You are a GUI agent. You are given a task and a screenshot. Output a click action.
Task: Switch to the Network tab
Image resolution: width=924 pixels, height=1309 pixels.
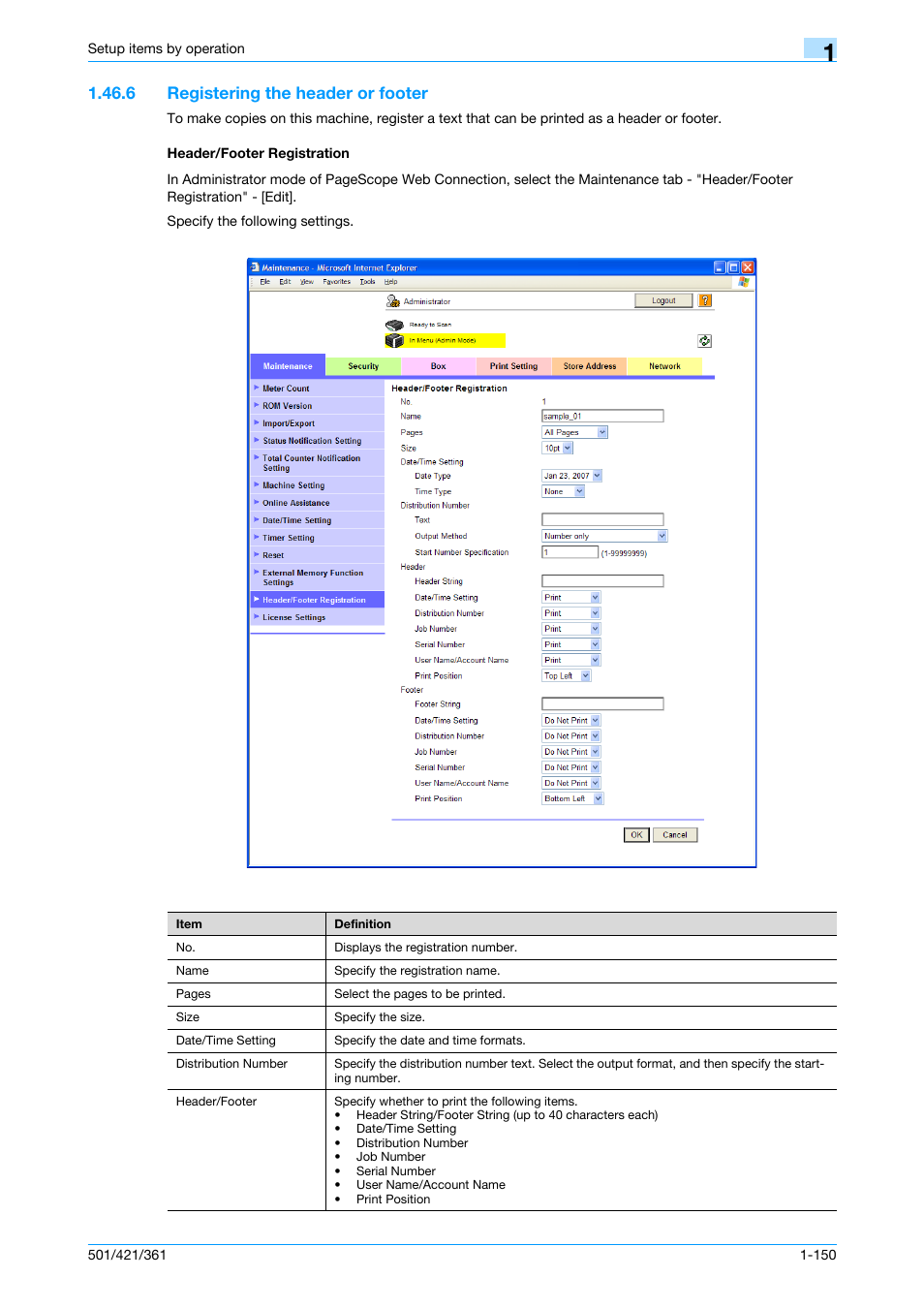click(664, 366)
